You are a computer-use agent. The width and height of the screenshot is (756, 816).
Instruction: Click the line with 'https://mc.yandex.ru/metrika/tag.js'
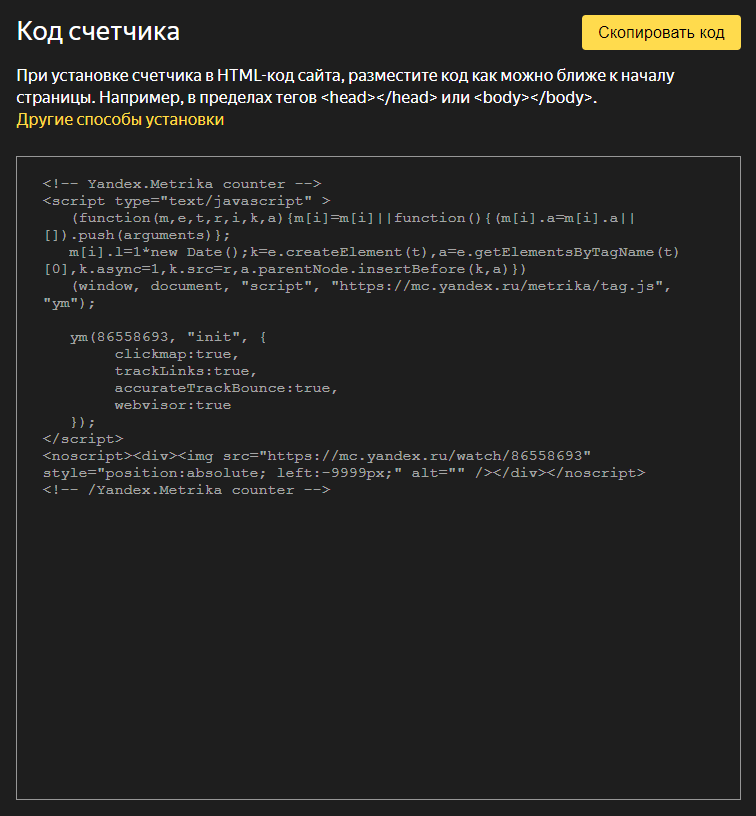click(x=371, y=286)
